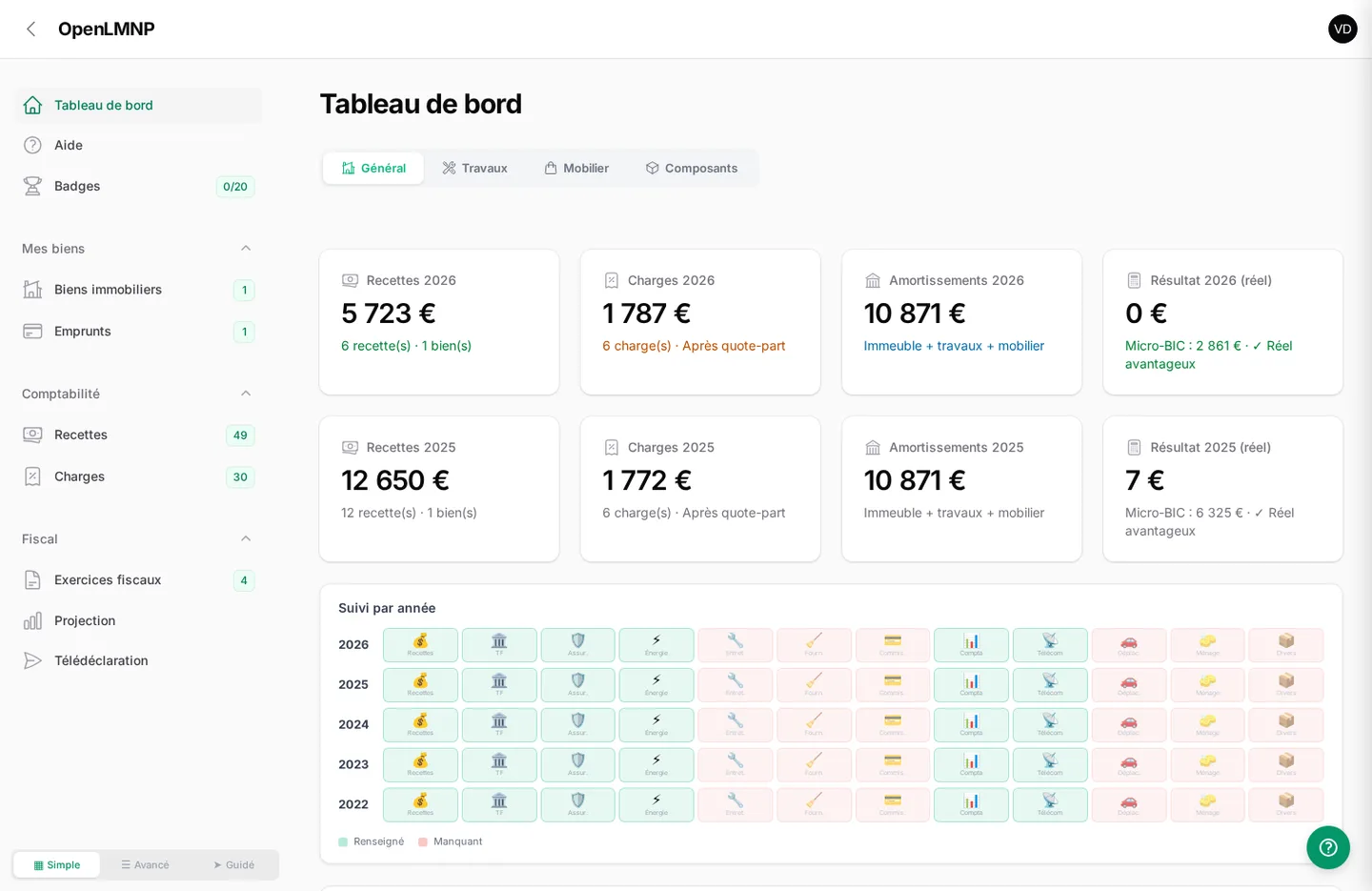Open the VD user avatar menu
Viewport: 1372px width, 891px height.
point(1342,29)
